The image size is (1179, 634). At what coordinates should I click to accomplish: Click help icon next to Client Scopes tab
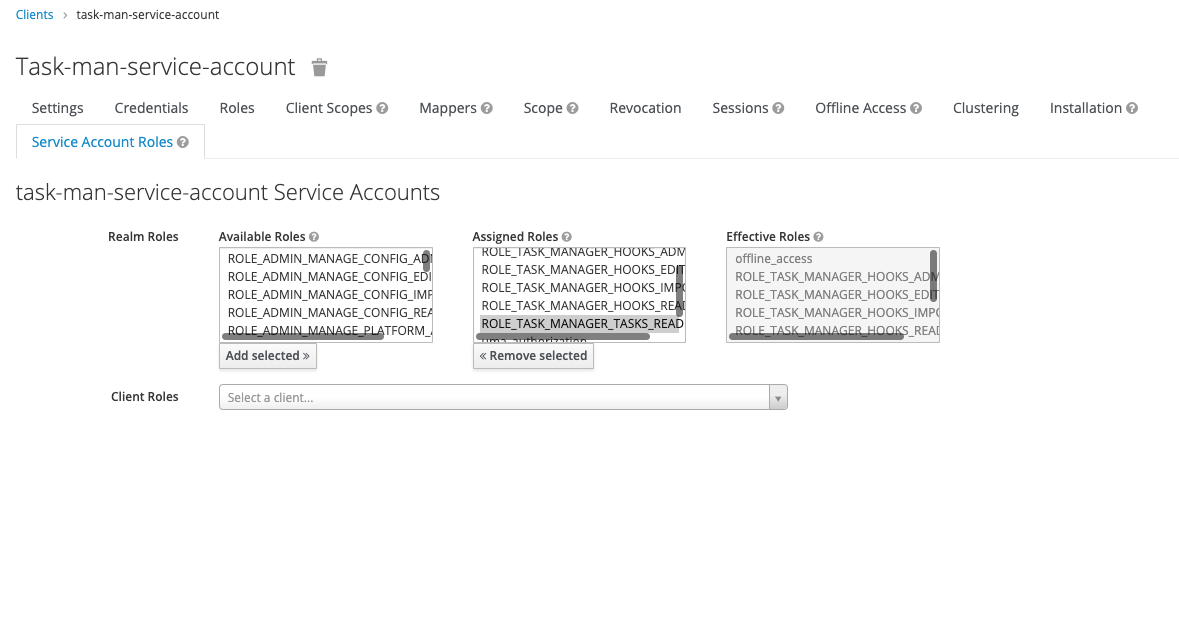382,108
